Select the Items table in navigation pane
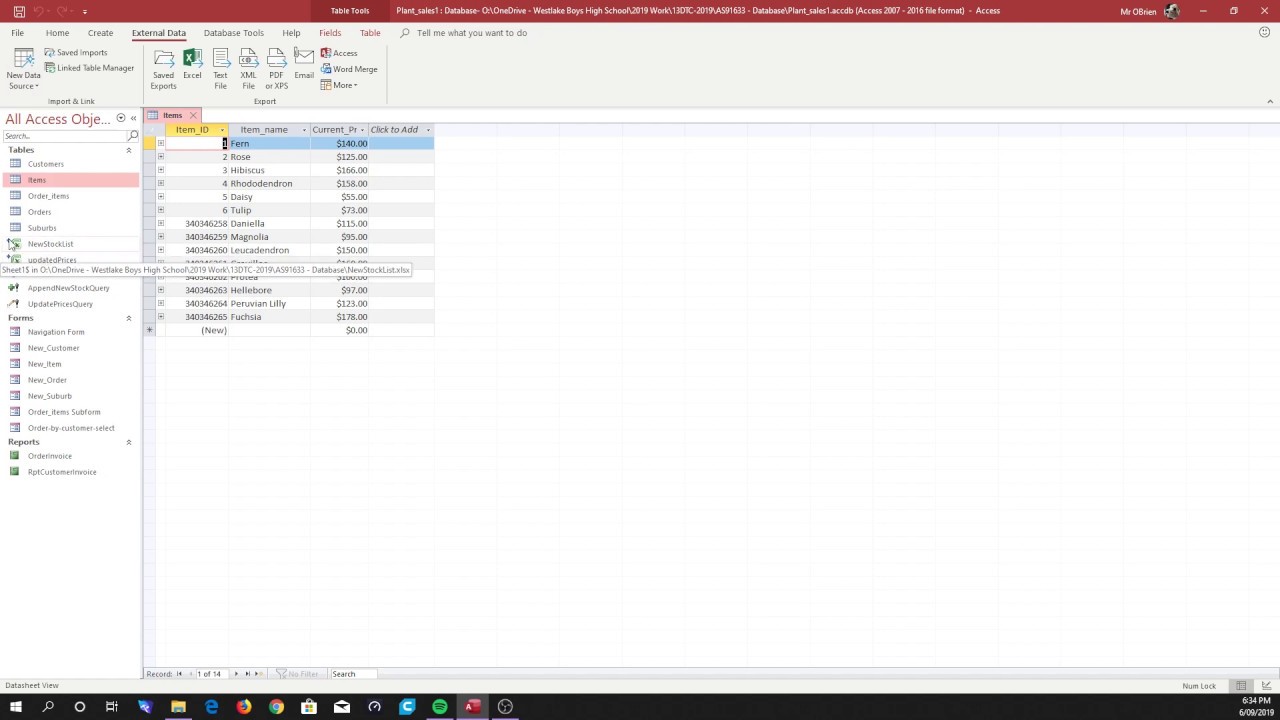1280x720 pixels. point(37,180)
